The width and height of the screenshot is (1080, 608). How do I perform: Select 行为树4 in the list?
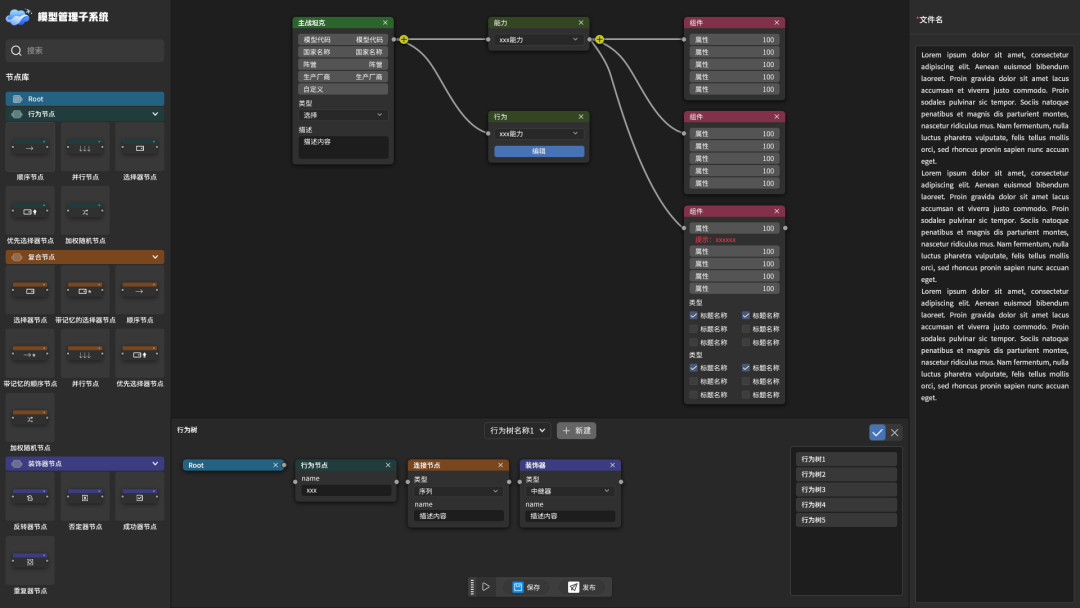click(847, 504)
